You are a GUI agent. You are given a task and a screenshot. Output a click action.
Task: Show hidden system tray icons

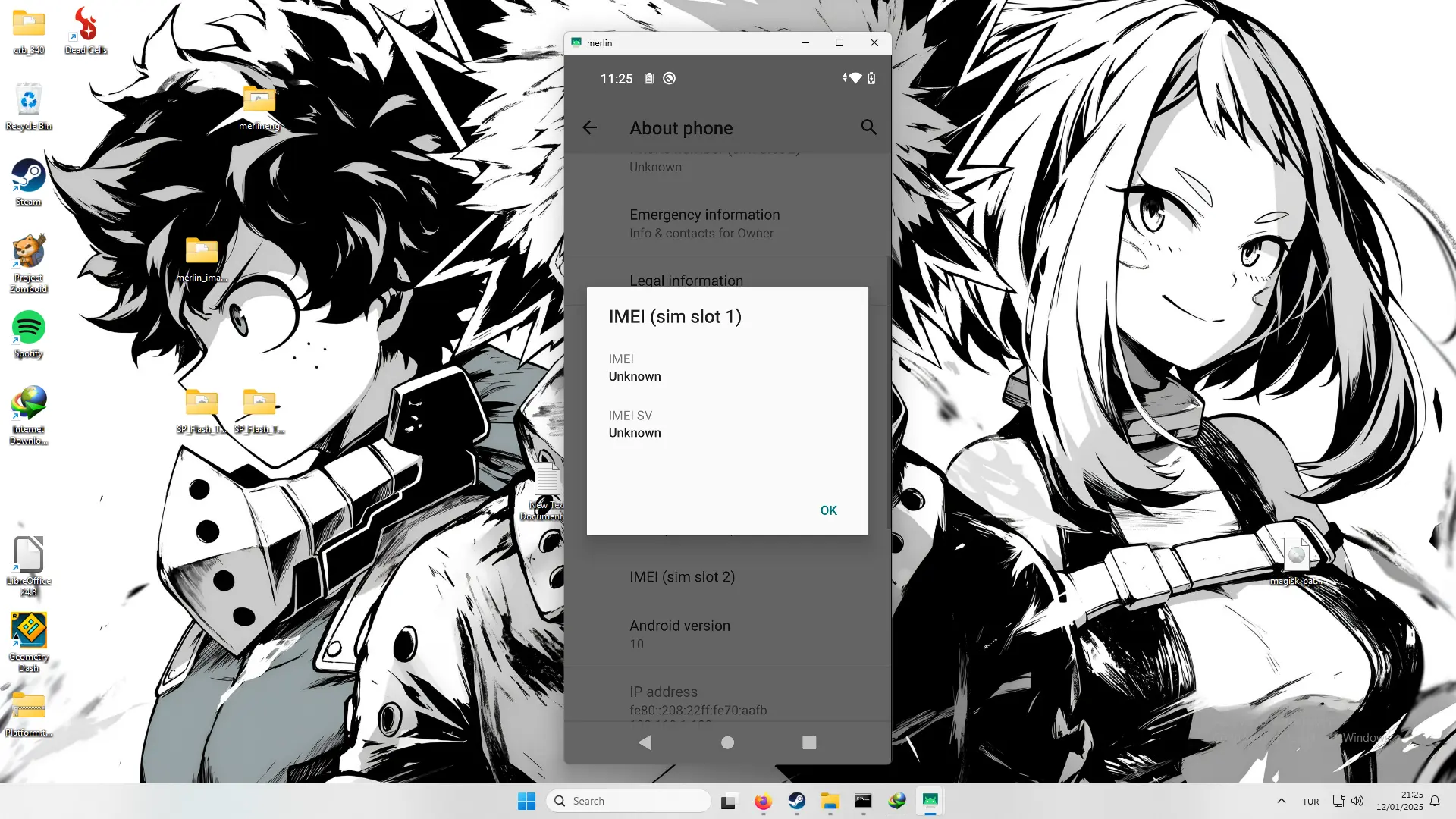point(1281,801)
